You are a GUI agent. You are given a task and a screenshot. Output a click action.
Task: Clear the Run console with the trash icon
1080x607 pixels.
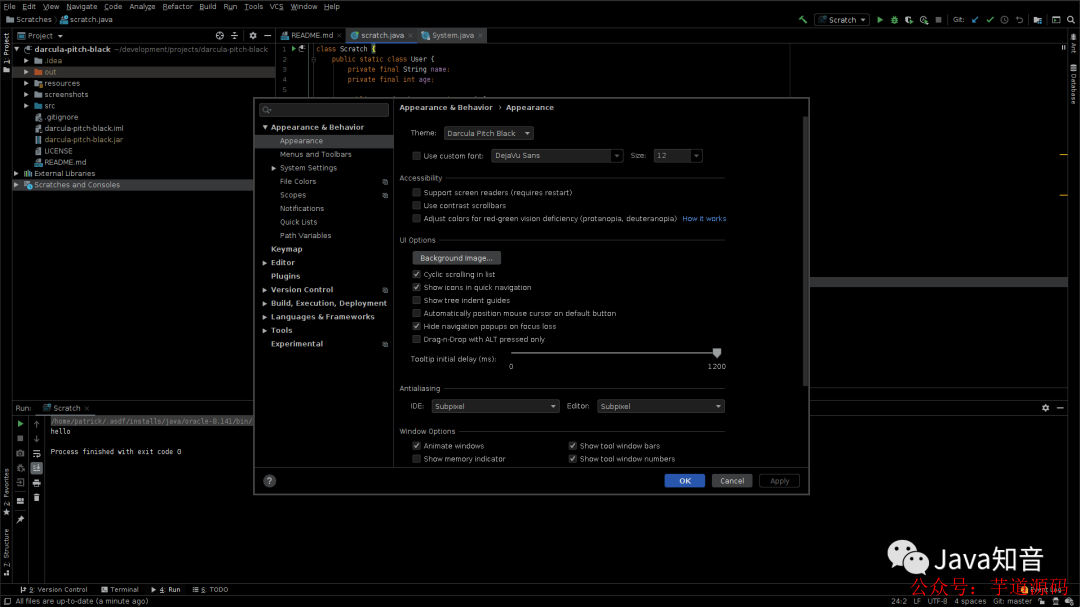point(37,497)
